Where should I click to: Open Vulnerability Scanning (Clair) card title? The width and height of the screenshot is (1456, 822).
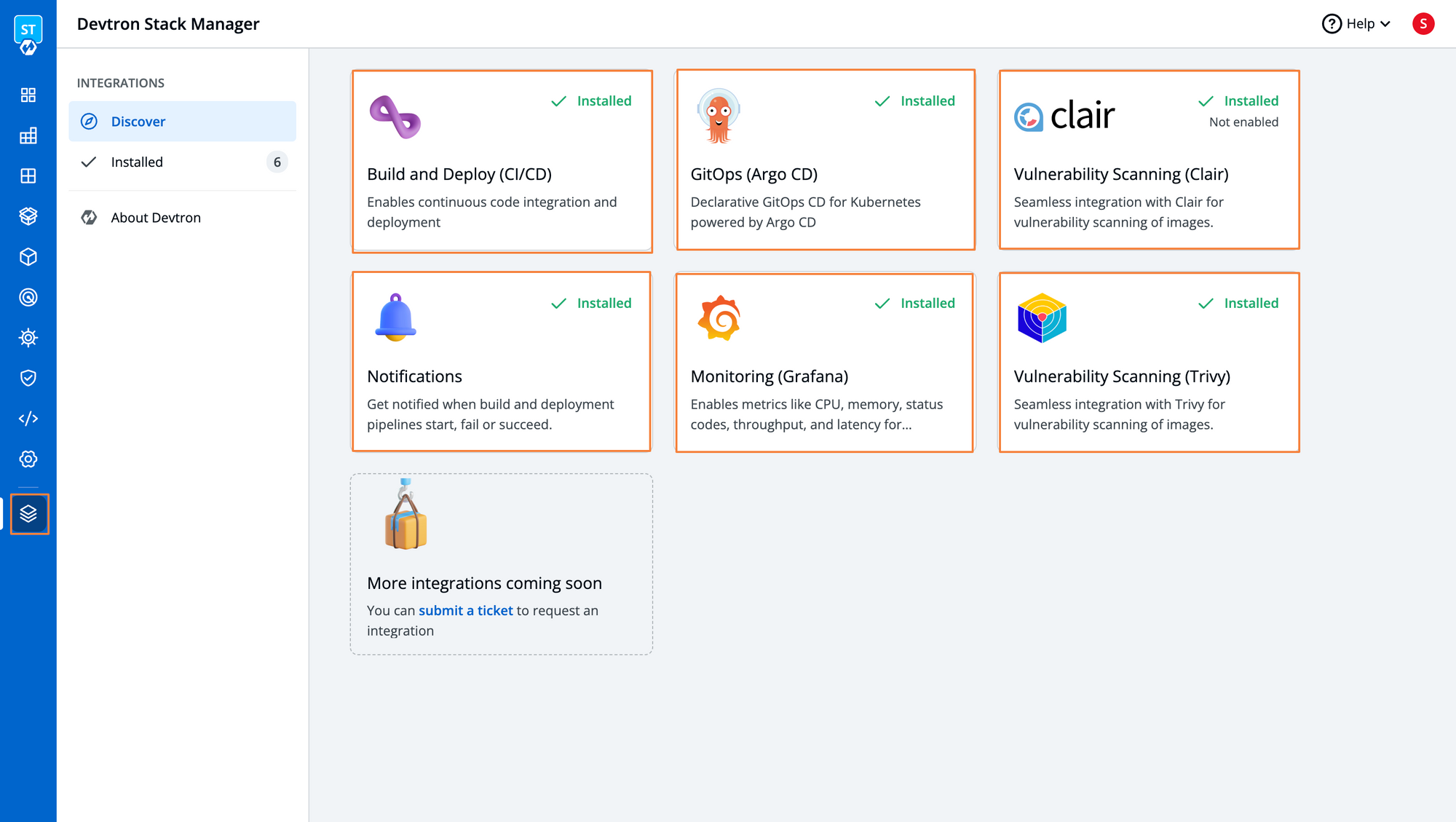[x=1121, y=175]
